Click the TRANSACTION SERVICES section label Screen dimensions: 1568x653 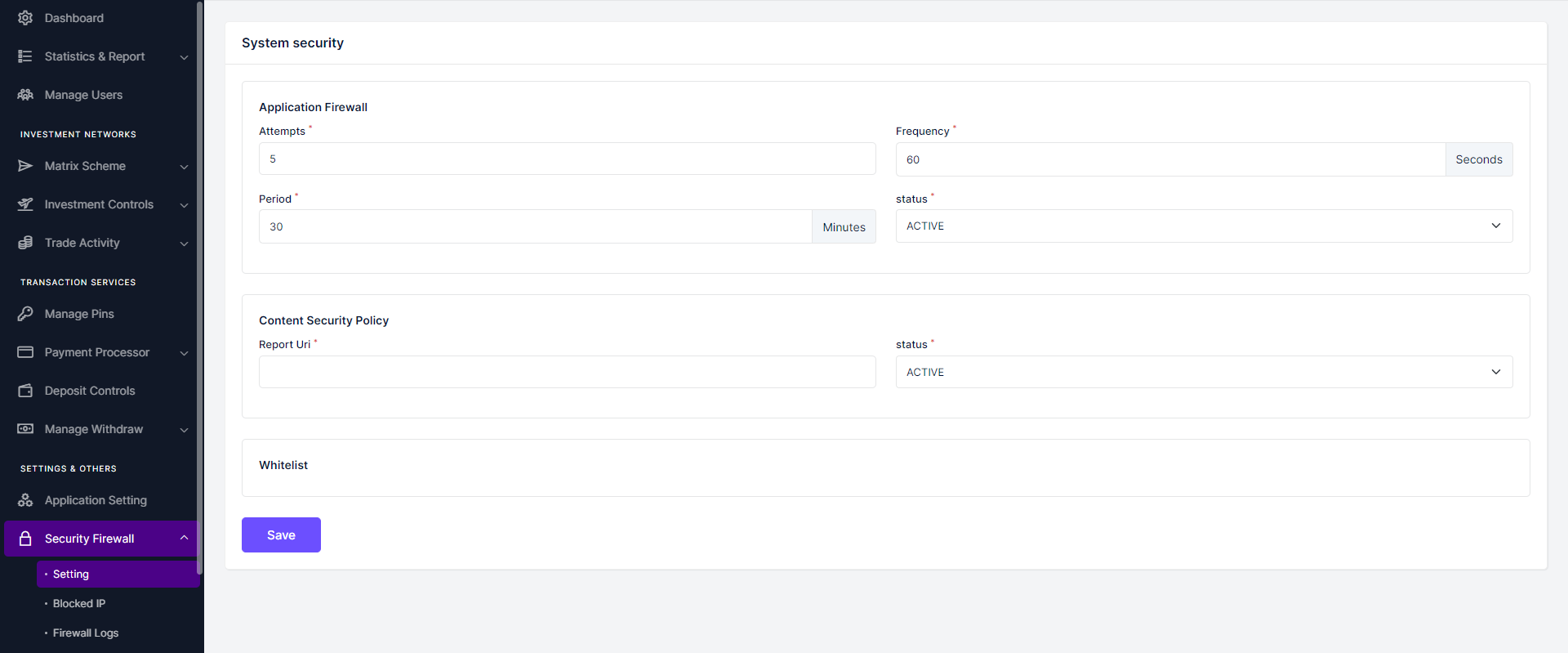[78, 282]
